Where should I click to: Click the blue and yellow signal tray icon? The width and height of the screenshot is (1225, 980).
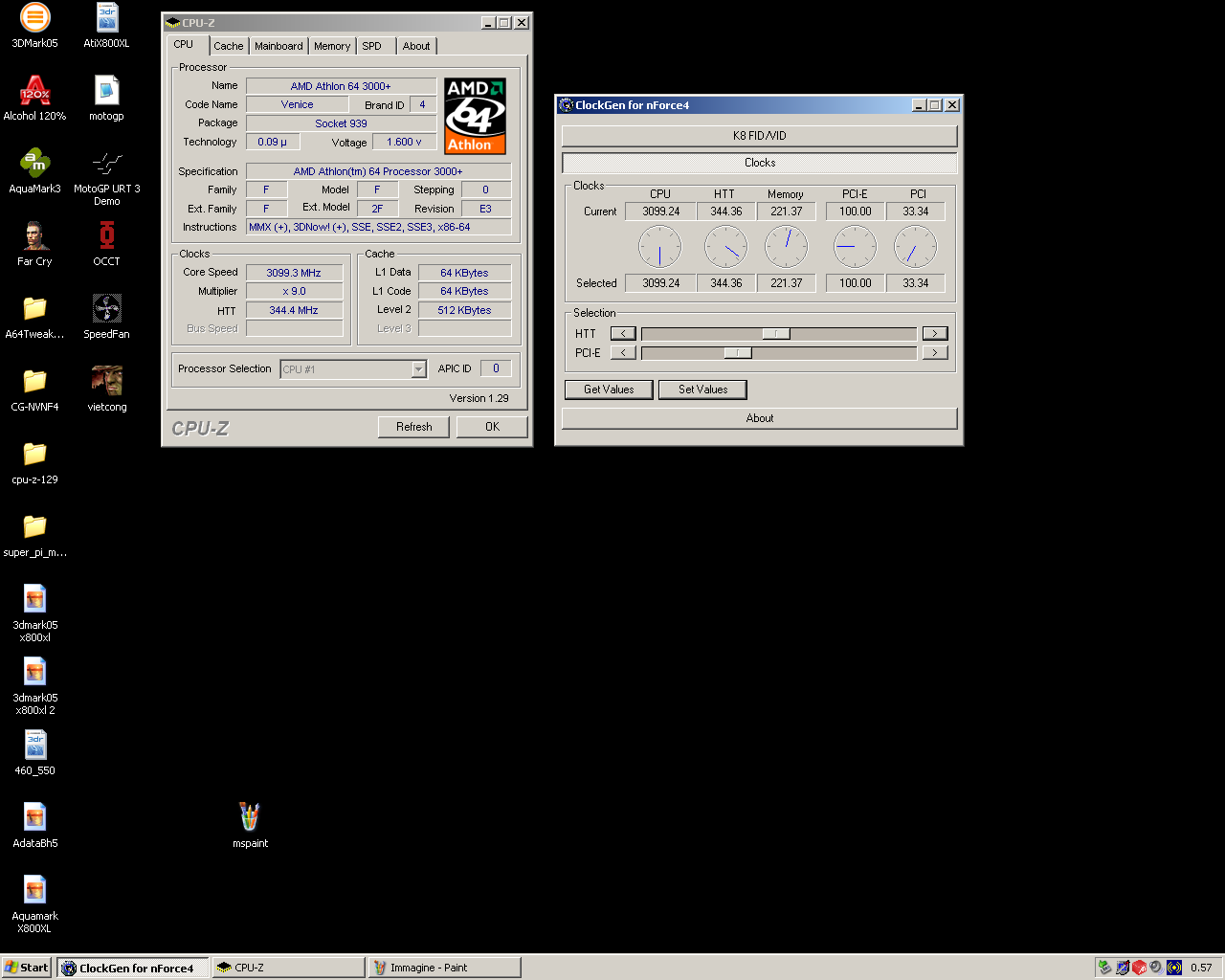[1174, 968]
